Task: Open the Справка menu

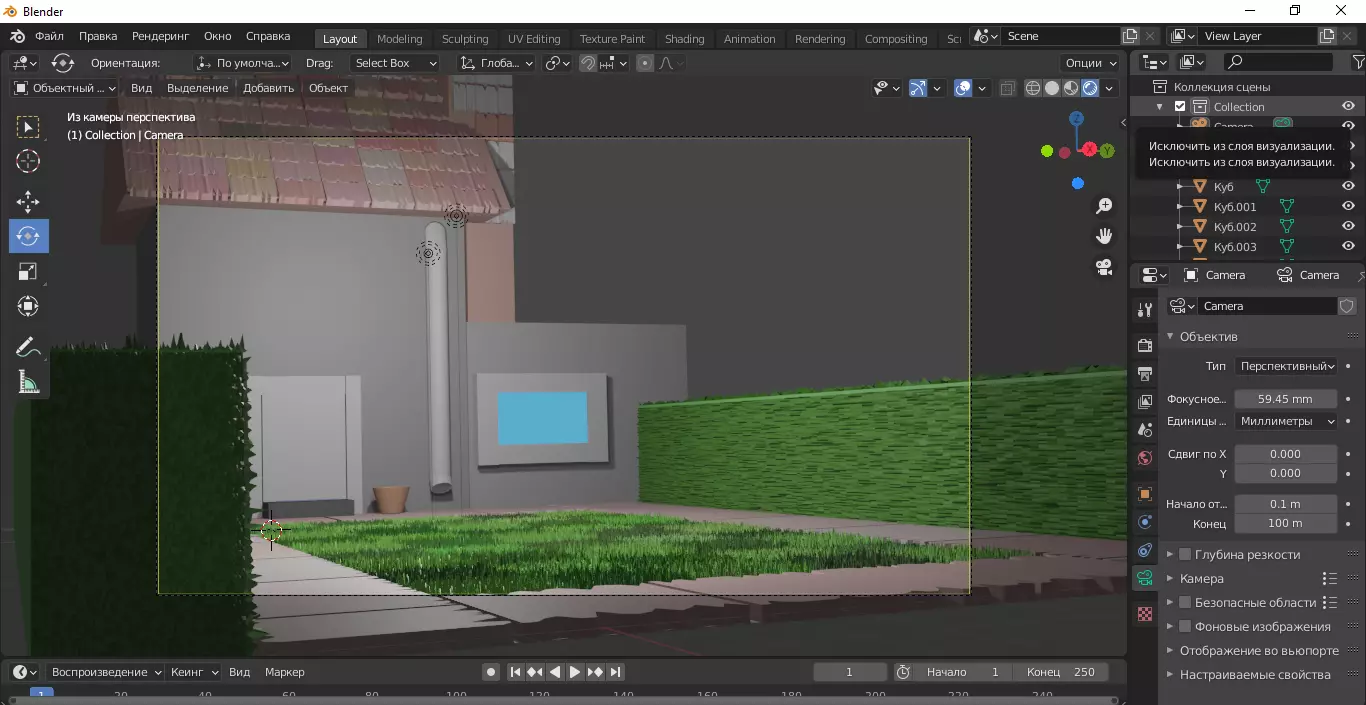Action: 267,36
